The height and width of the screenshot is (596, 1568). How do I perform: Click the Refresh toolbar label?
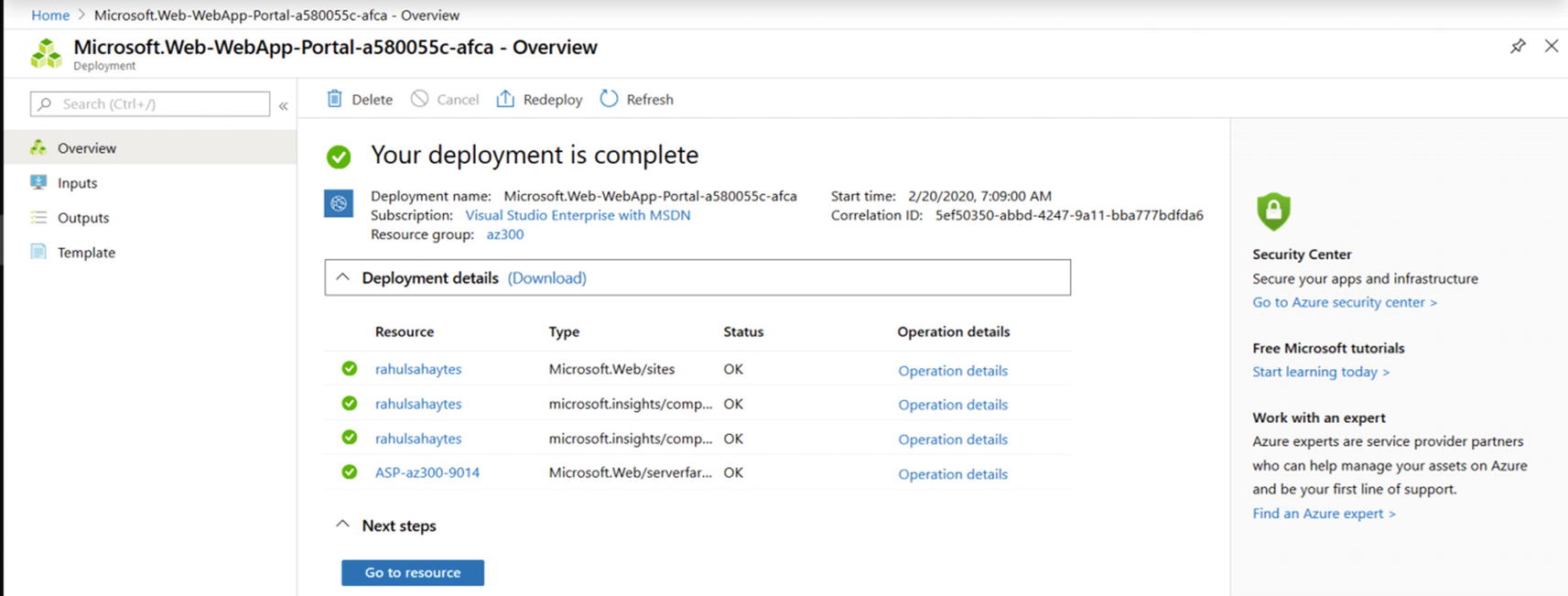pos(650,100)
